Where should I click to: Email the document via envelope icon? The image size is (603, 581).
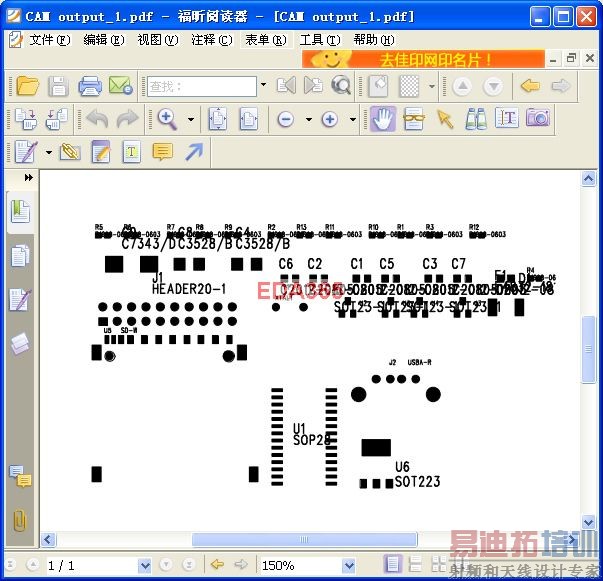121,86
